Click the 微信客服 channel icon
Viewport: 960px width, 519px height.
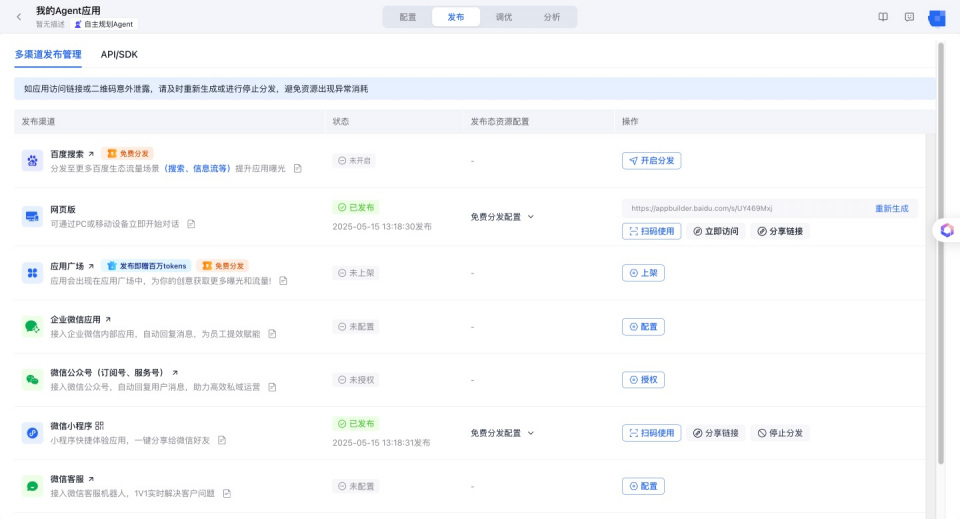point(32,487)
